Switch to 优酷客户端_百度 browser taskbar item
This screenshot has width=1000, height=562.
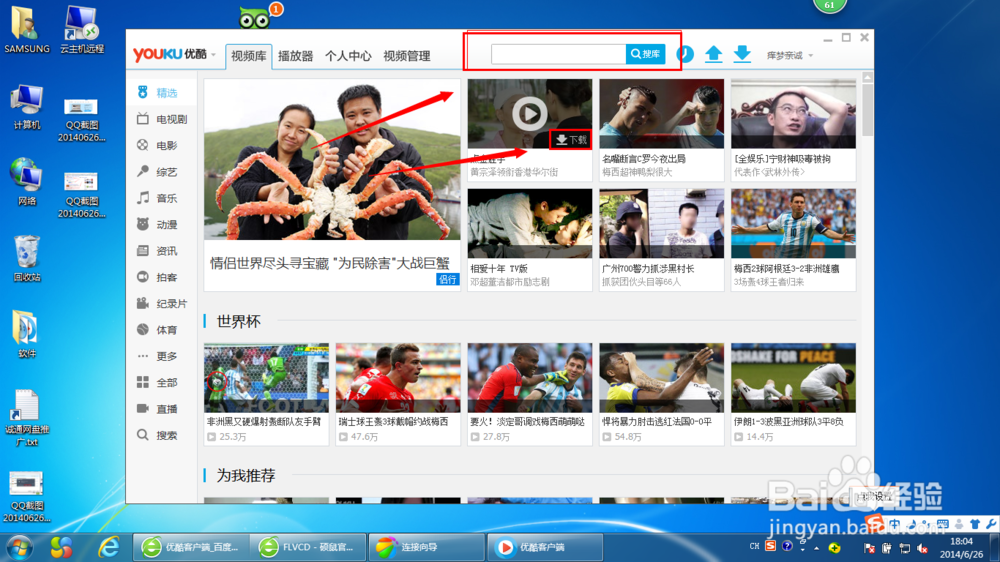[x=191, y=547]
